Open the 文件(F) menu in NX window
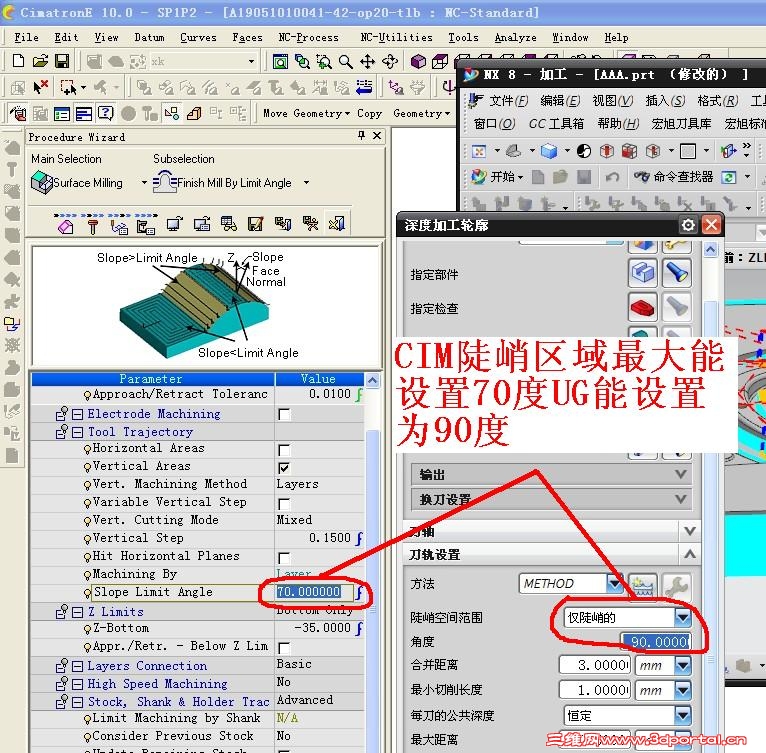Screen dimensions: 766x753 [509, 101]
